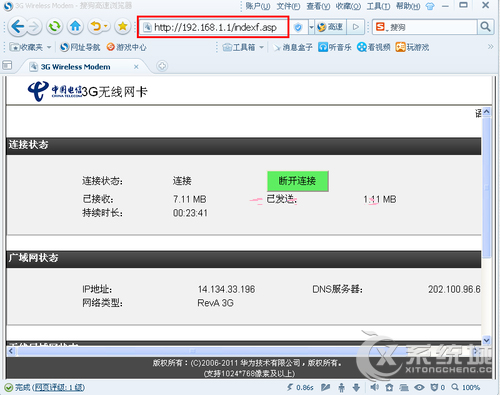The image size is (500, 395).
Task: Click the 听音乐 music shortcut
Action: pyautogui.click(x=335, y=47)
